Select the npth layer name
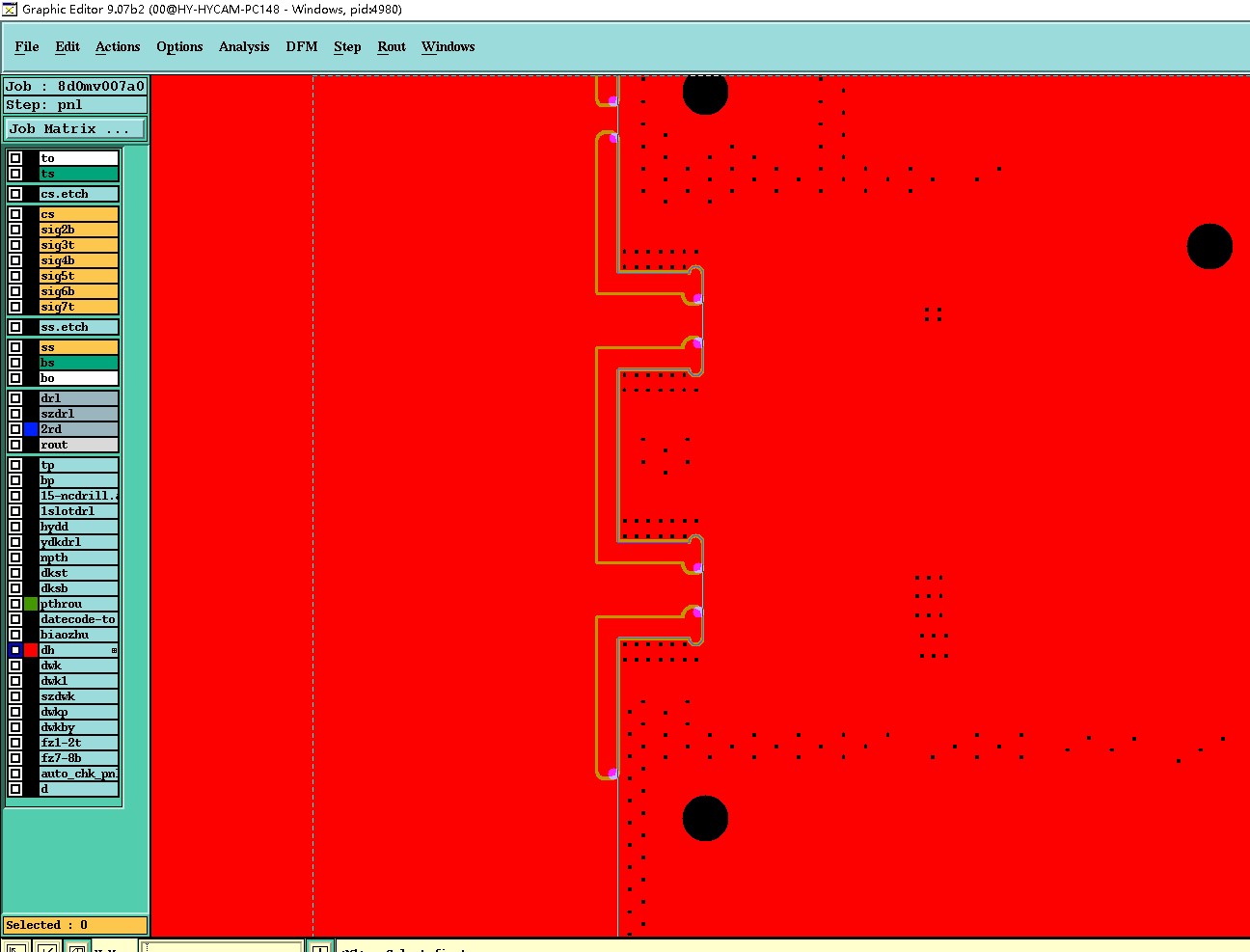Image resolution: width=1250 pixels, height=952 pixels. pos(79,558)
